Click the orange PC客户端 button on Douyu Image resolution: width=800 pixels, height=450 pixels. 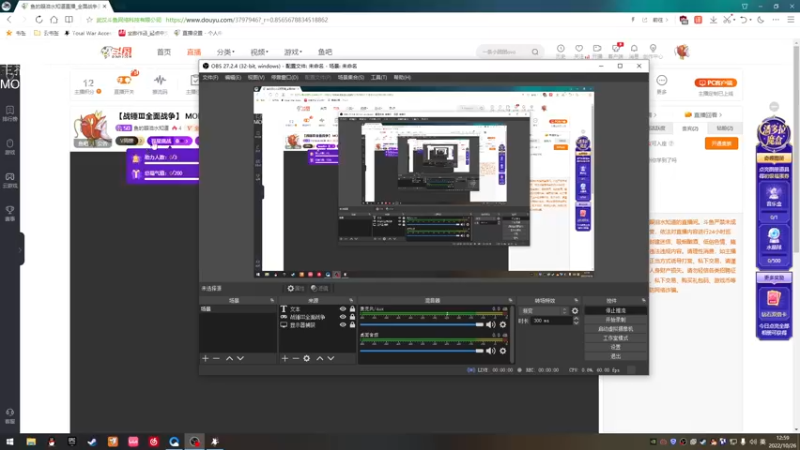[715, 83]
